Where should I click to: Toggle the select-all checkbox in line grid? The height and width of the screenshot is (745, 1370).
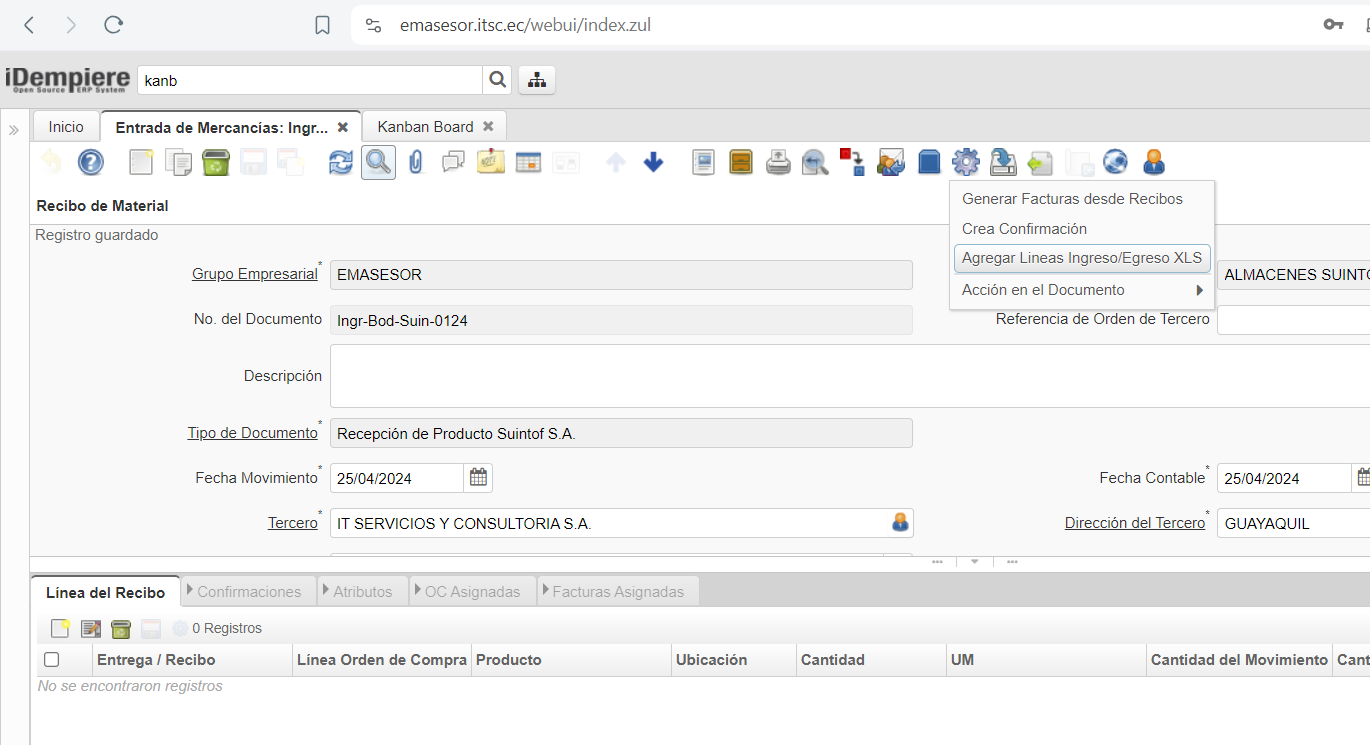click(x=52, y=660)
